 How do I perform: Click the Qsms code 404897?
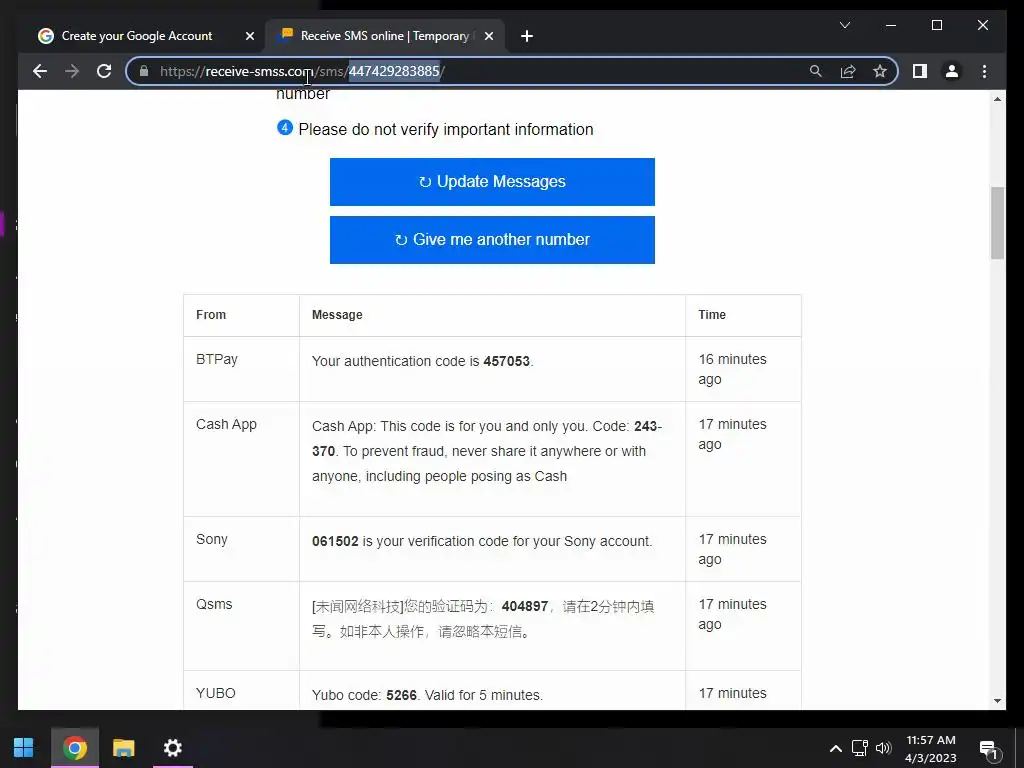(x=524, y=607)
